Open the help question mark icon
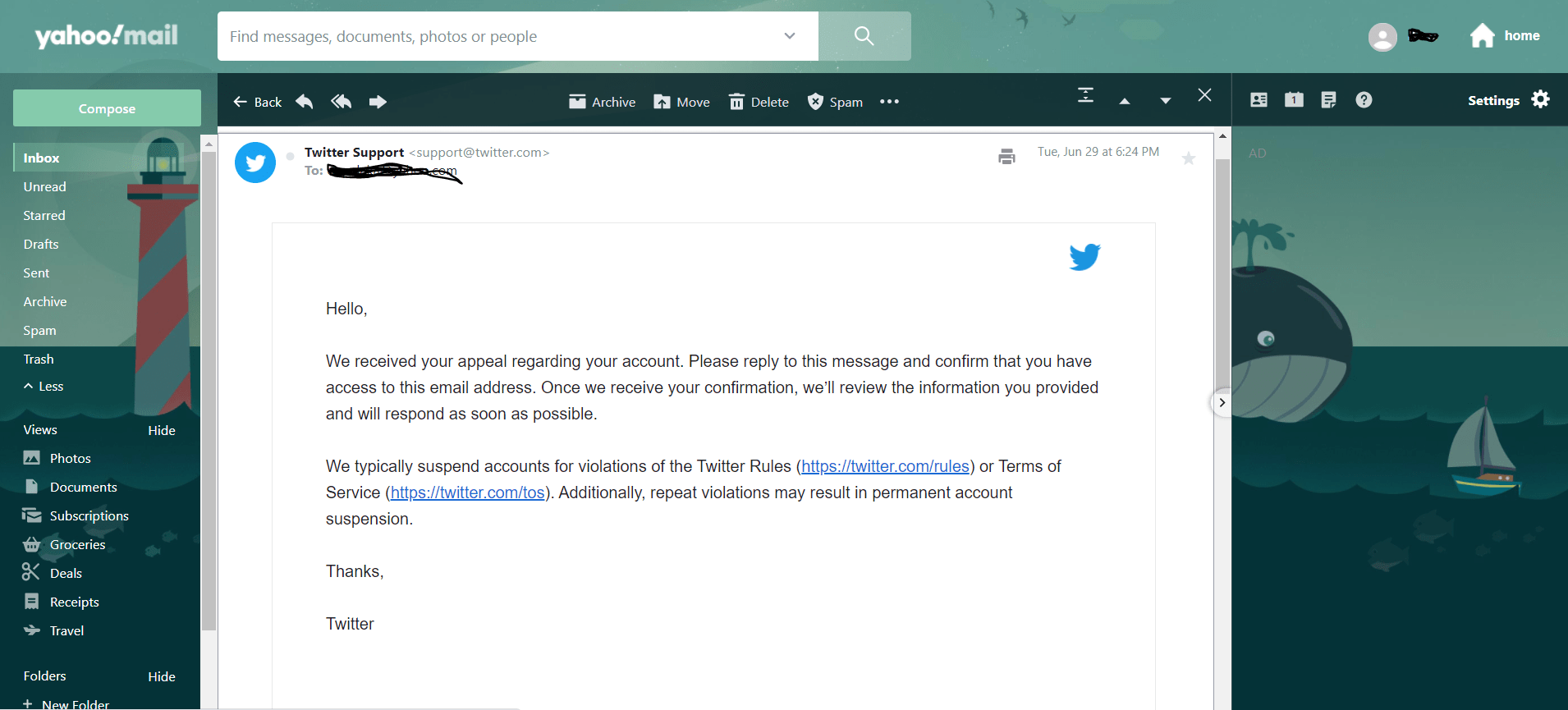The width and height of the screenshot is (1568, 710). click(x=1364, y=99)
